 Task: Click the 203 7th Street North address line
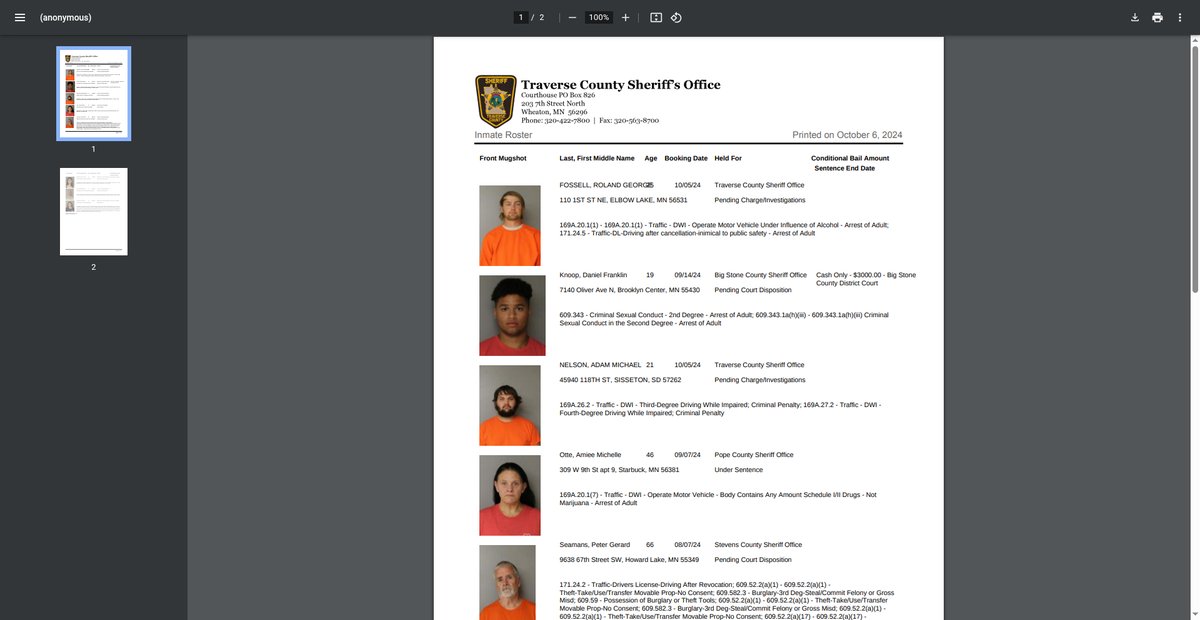553,103
